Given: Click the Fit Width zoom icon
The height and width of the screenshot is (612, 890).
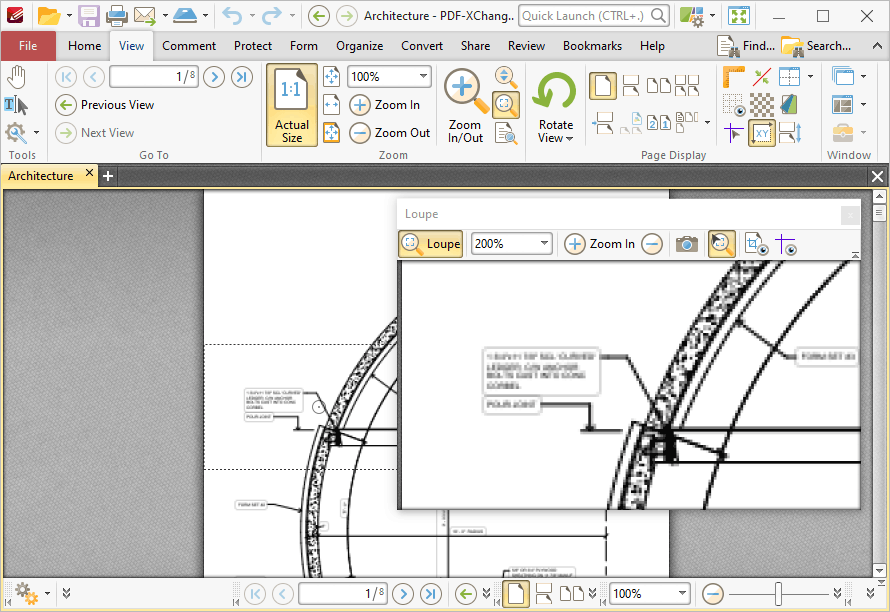Looking at the screenshot, I should click(x=331, y=104).
